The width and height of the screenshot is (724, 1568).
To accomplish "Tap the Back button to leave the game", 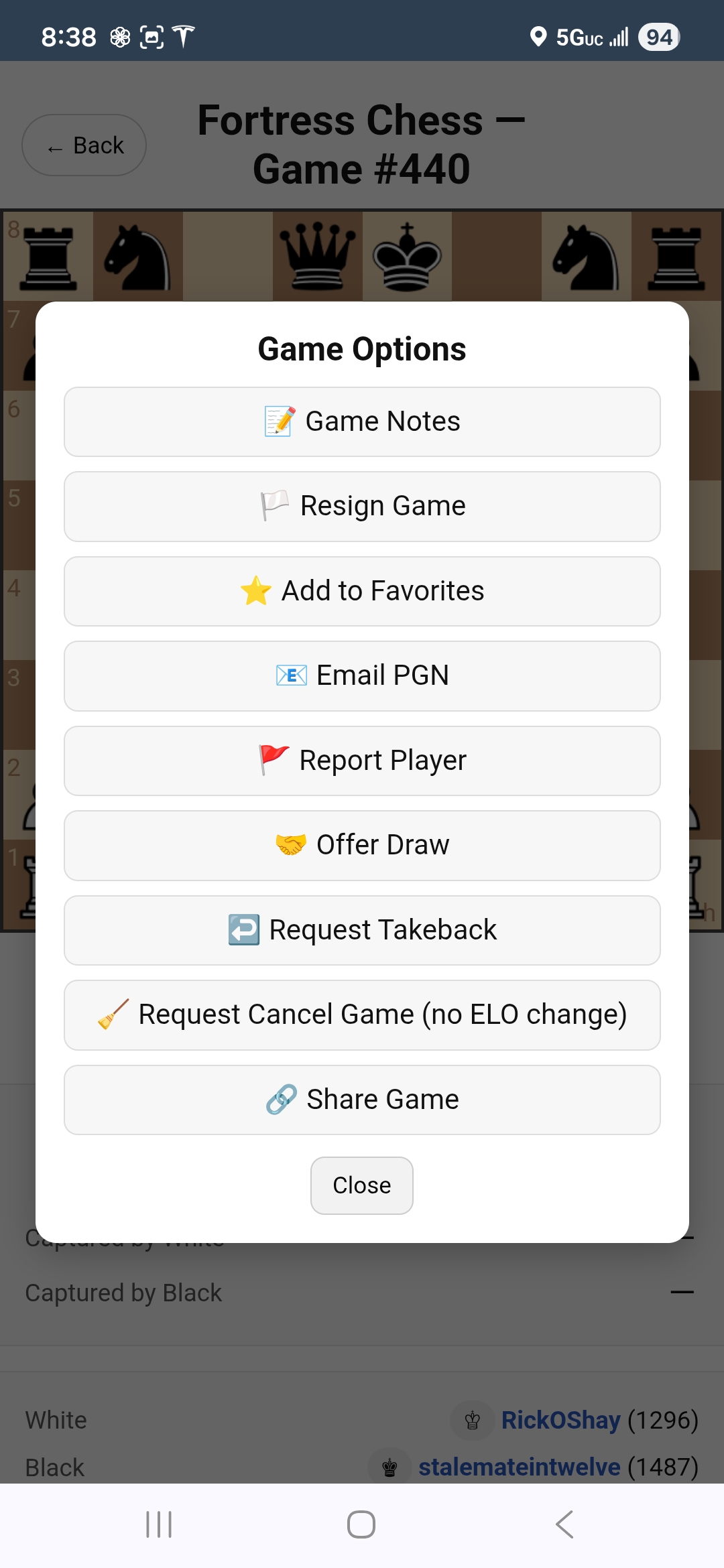I will (84, 144).
